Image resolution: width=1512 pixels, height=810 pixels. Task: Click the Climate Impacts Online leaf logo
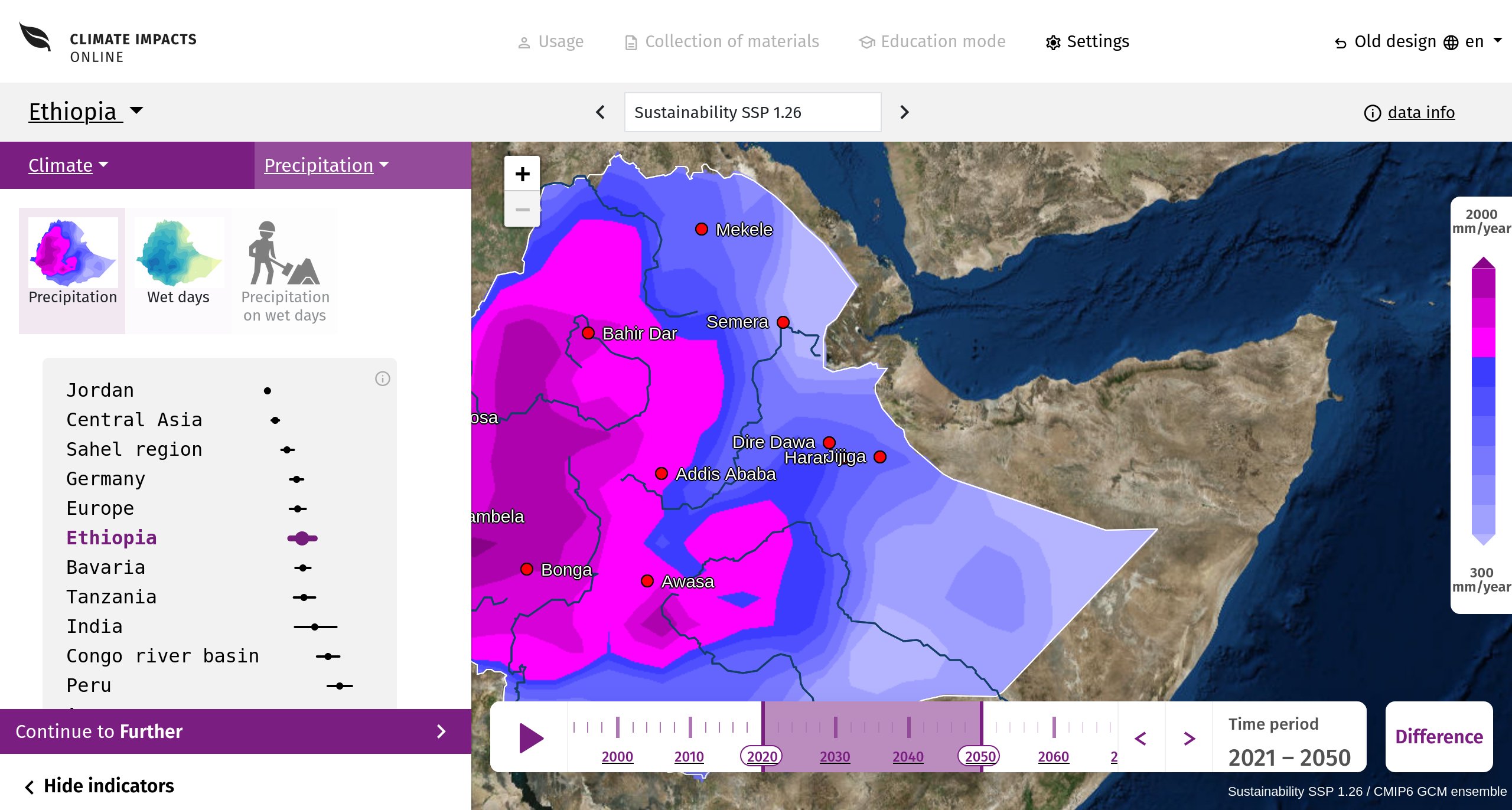35,38
